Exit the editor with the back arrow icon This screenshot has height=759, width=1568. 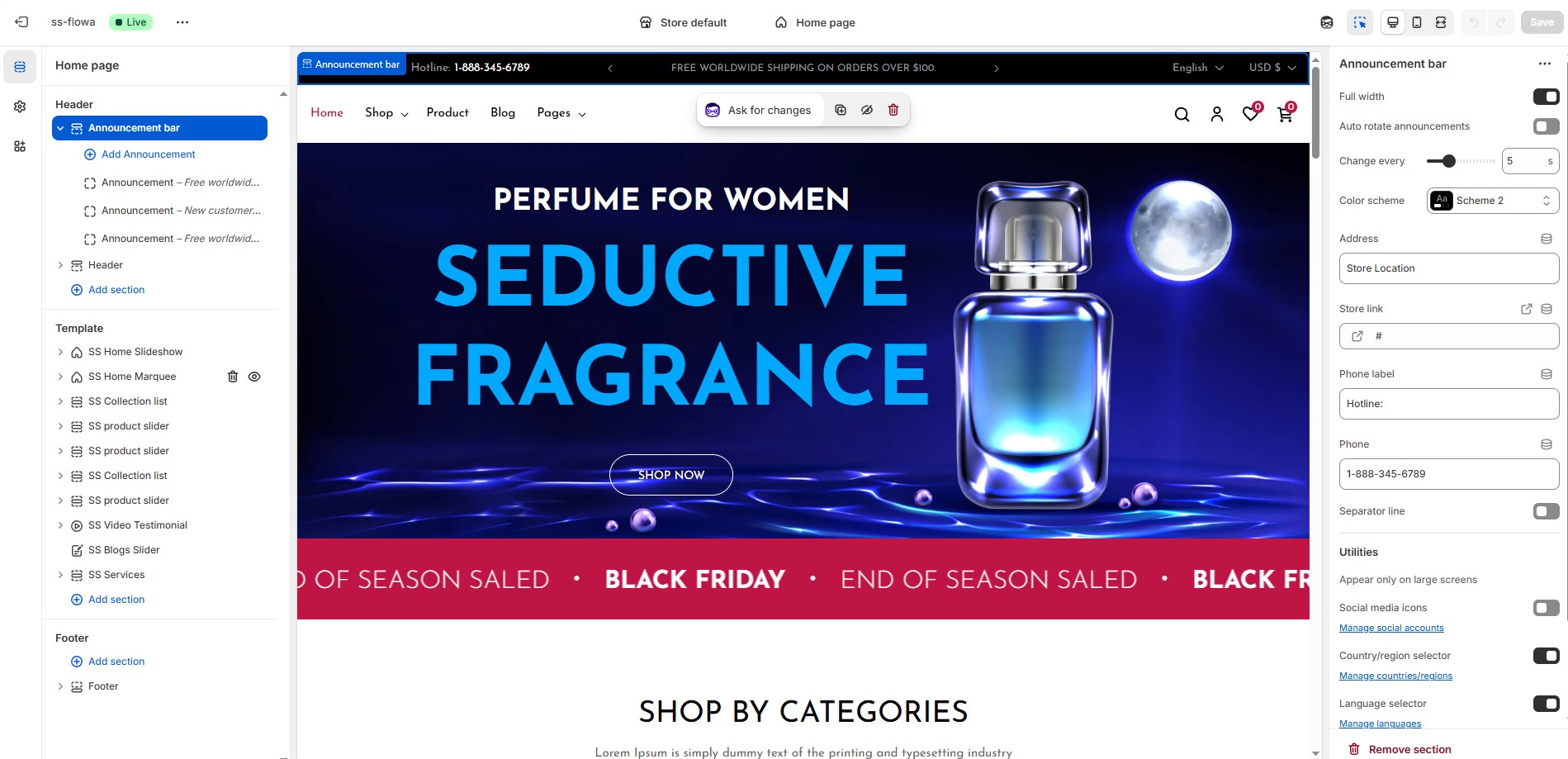click(x=22, y=22)
